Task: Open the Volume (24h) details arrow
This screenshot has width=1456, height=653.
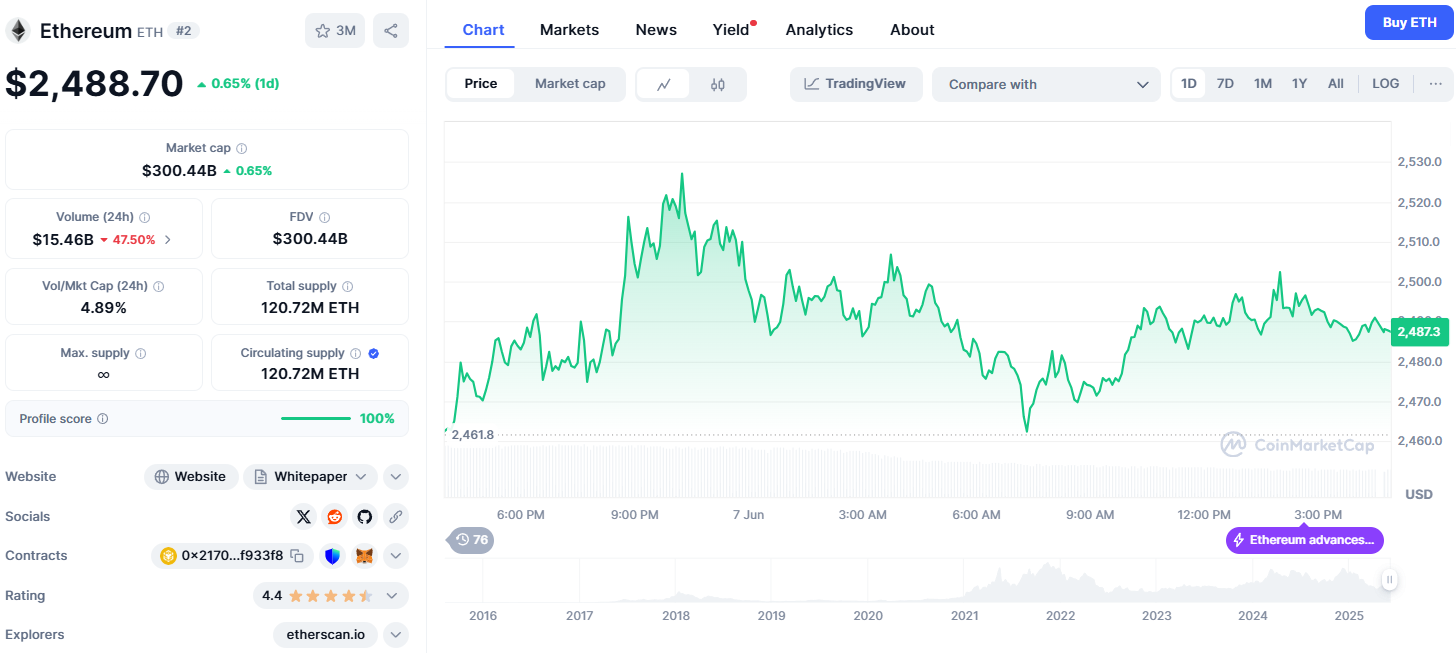Action: (x=167, y=240)
